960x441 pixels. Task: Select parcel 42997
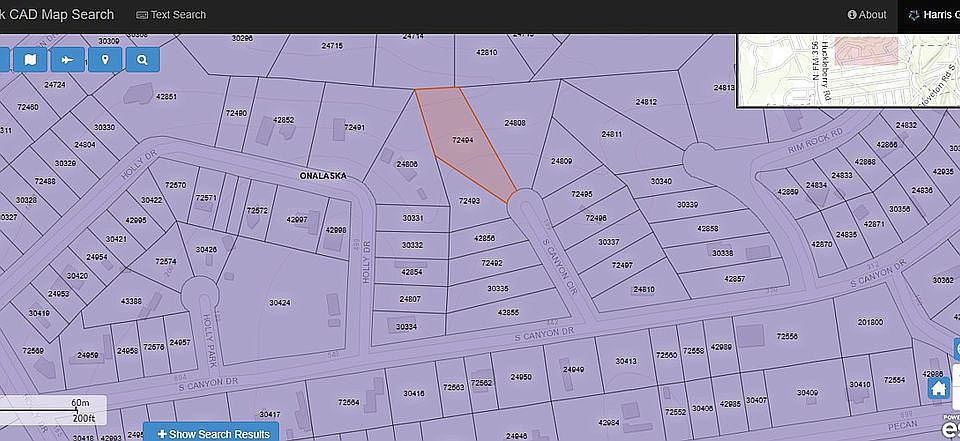pos(298,220)
